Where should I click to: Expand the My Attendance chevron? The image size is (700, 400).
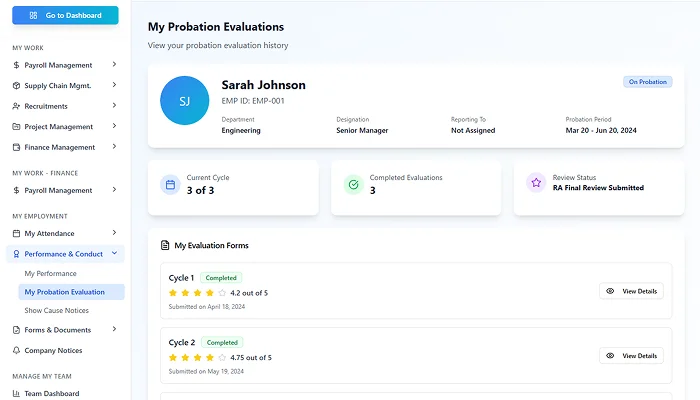114,233
